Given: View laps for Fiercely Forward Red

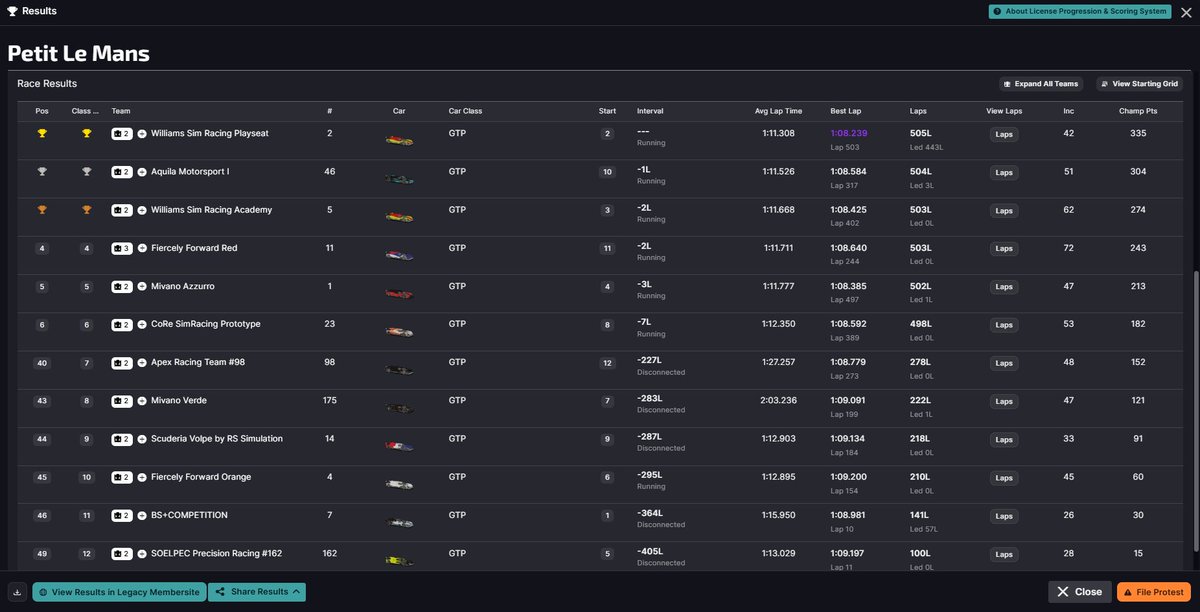Looking at the screenshot, I should [1004, 249].
